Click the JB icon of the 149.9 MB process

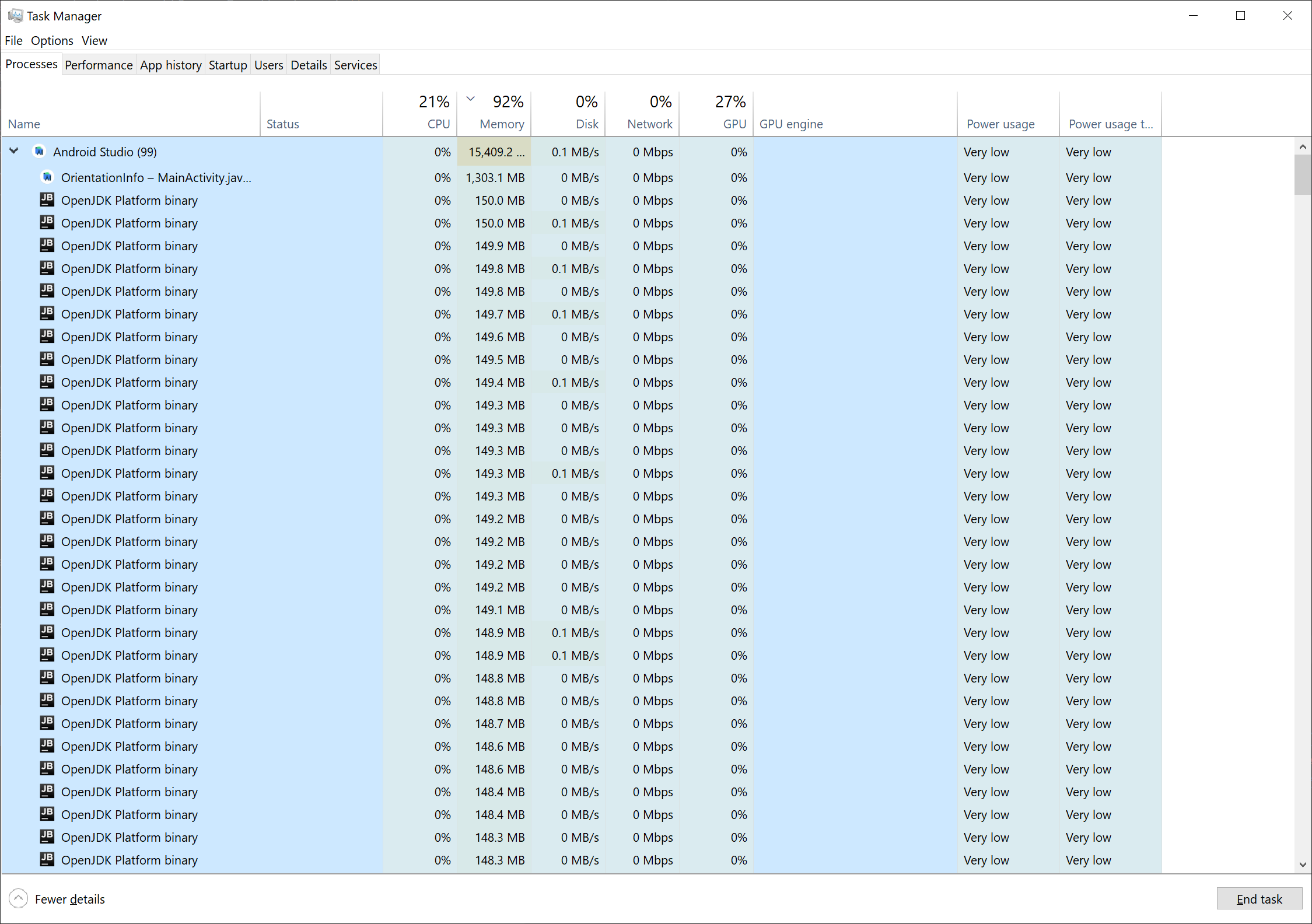47,245
